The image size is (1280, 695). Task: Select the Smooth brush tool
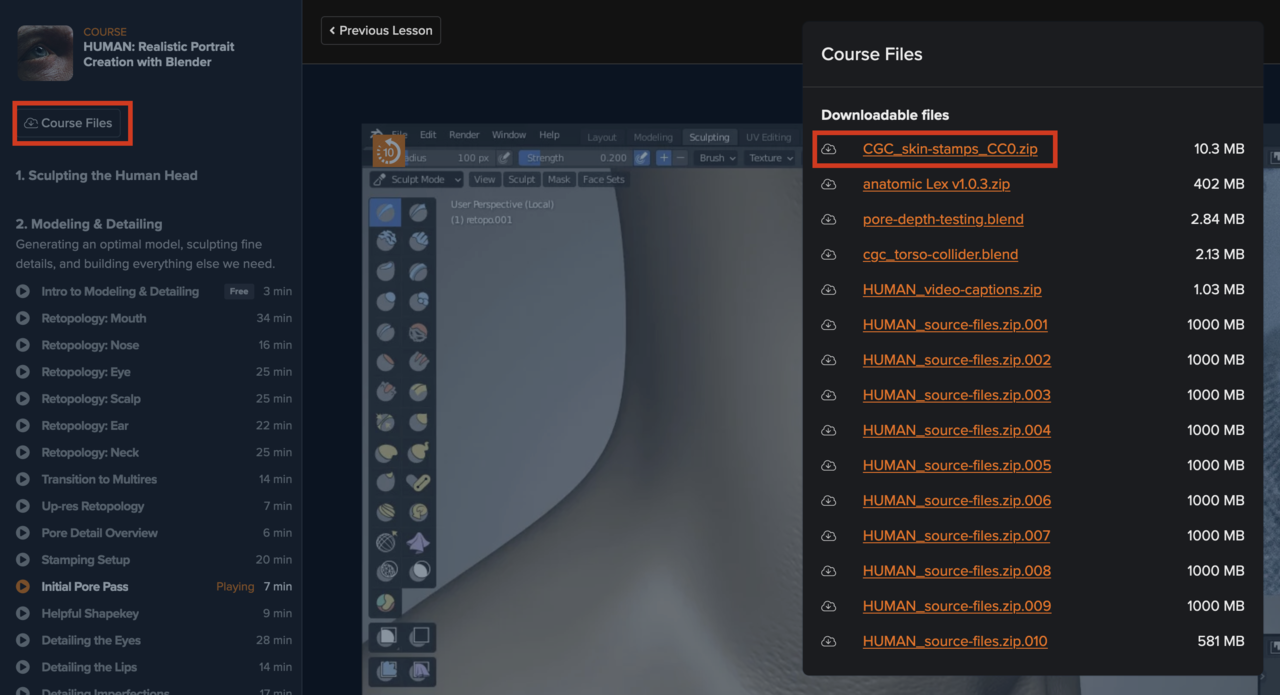[418, 332]
